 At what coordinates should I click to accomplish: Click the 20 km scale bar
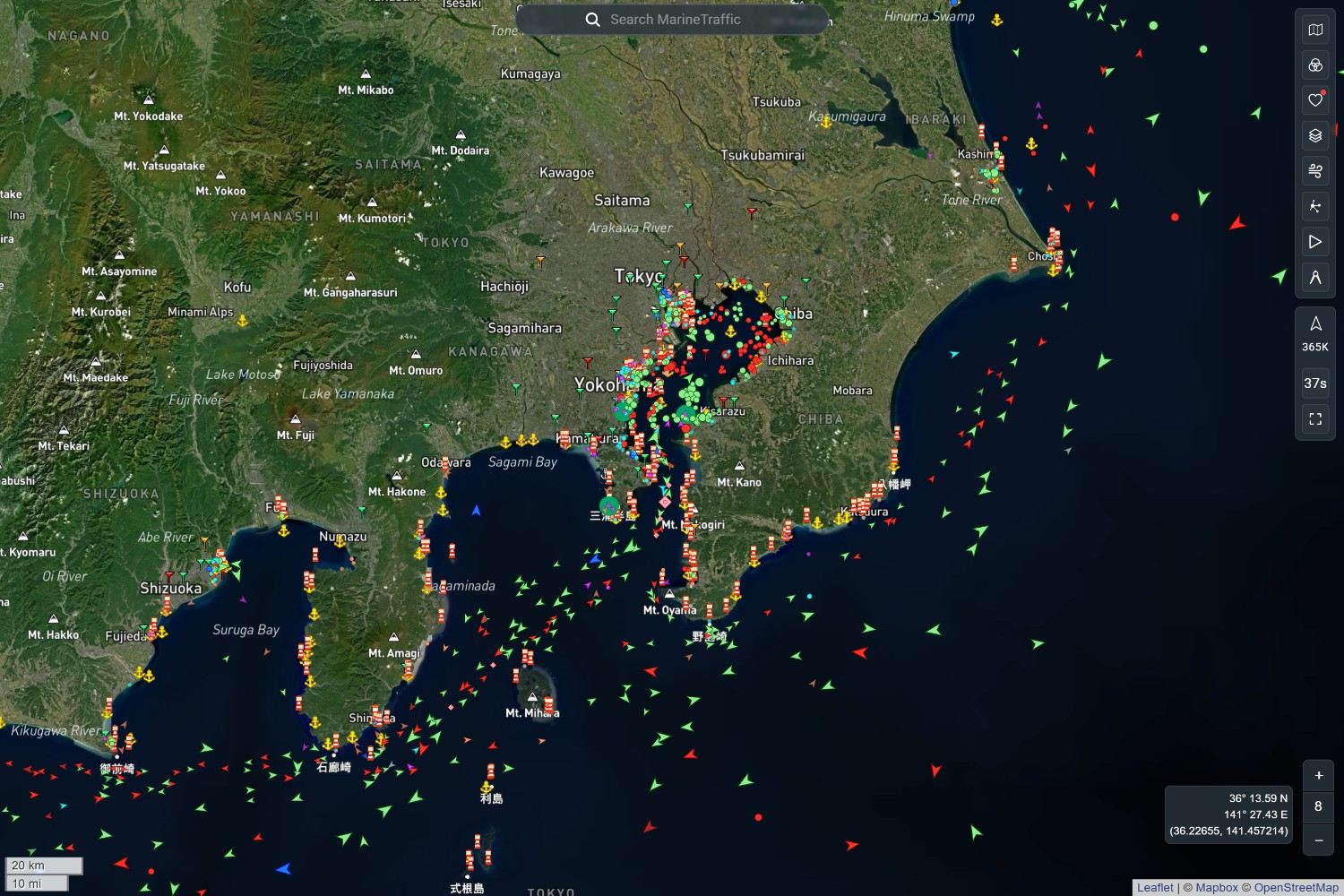click(x=44, y=866)
